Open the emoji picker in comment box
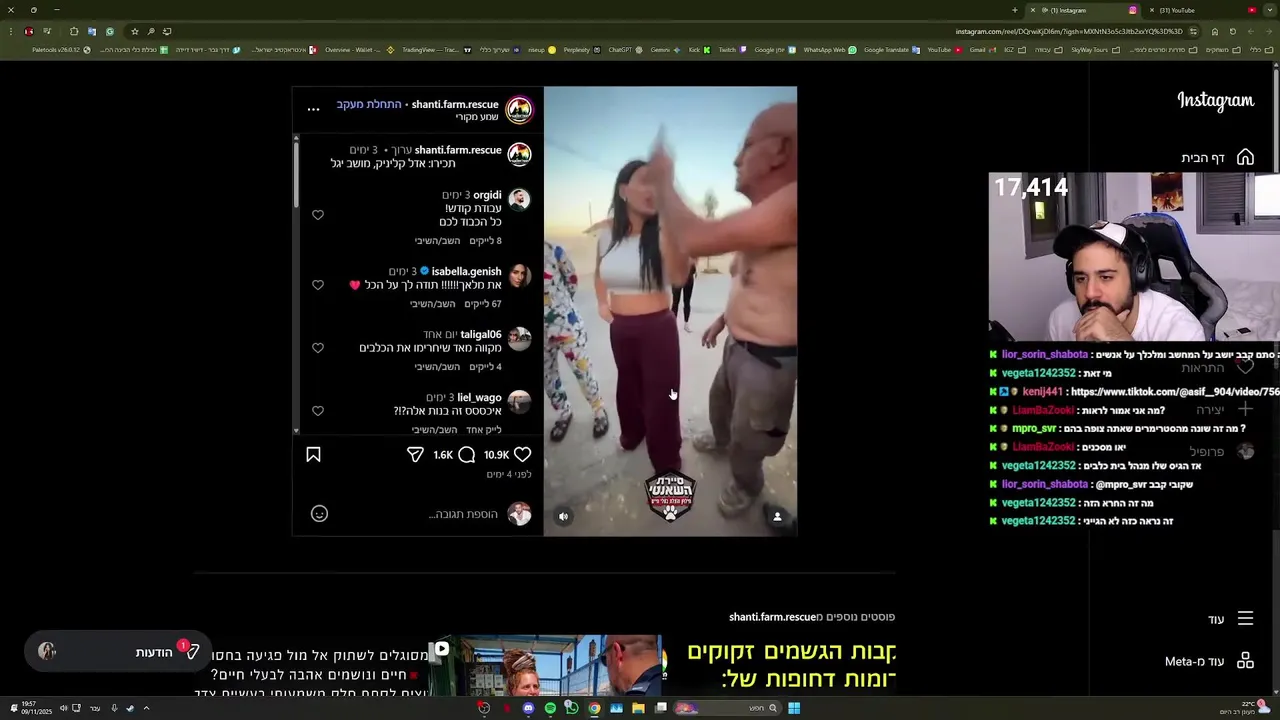The width and height of the screenshot is (1280, 720). [319, 513]
